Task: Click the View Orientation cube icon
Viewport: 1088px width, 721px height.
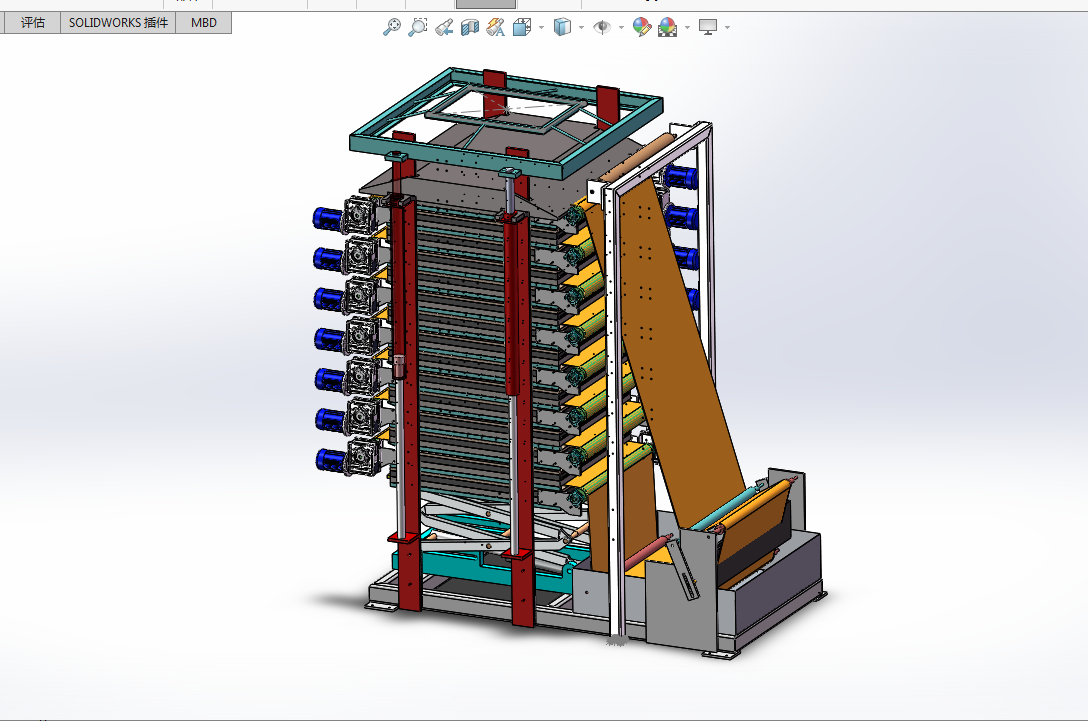Action: point(521,27)
